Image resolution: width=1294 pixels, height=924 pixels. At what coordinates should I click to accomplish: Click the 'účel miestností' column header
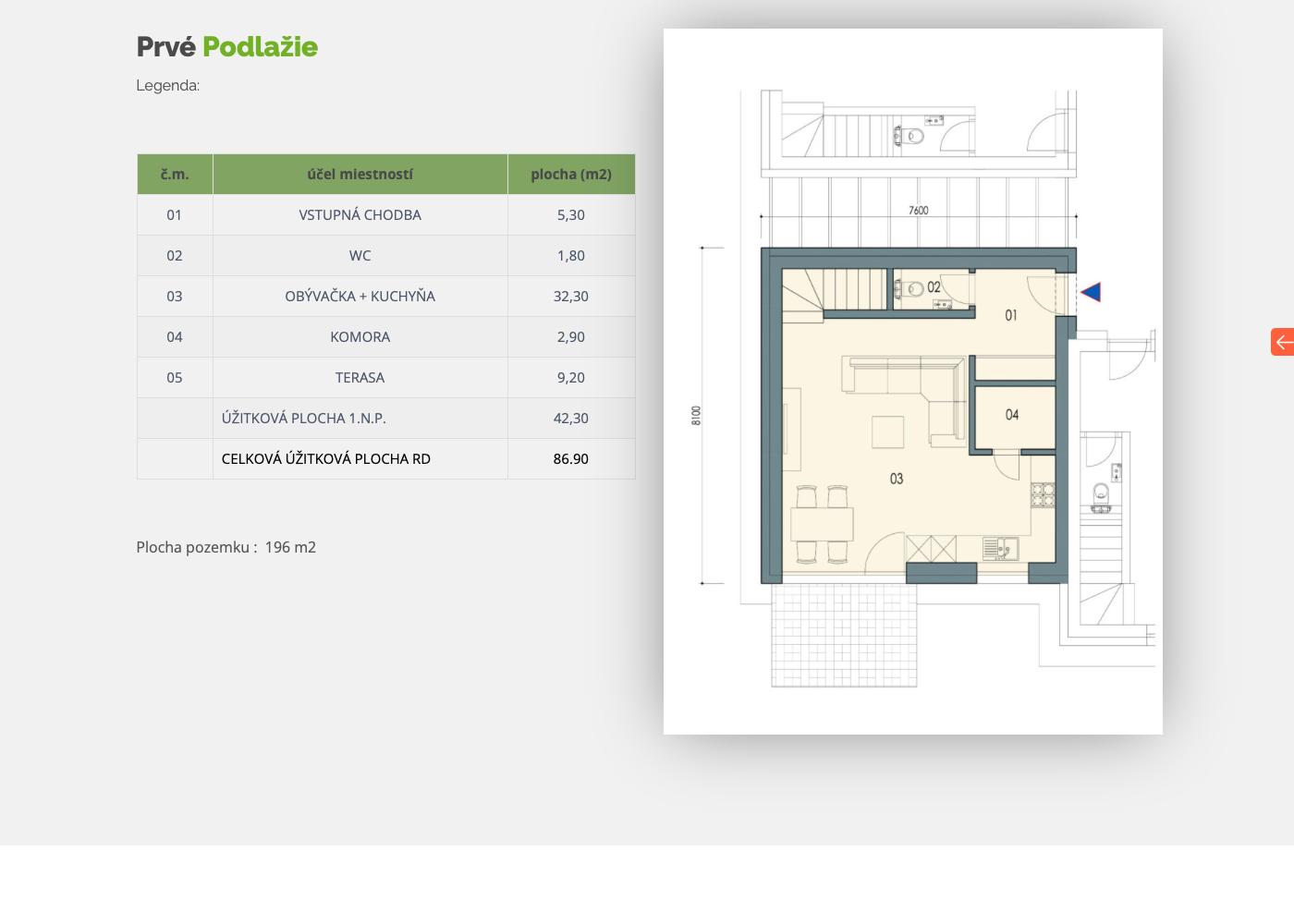pyautogui.click(x=360, y=174)
